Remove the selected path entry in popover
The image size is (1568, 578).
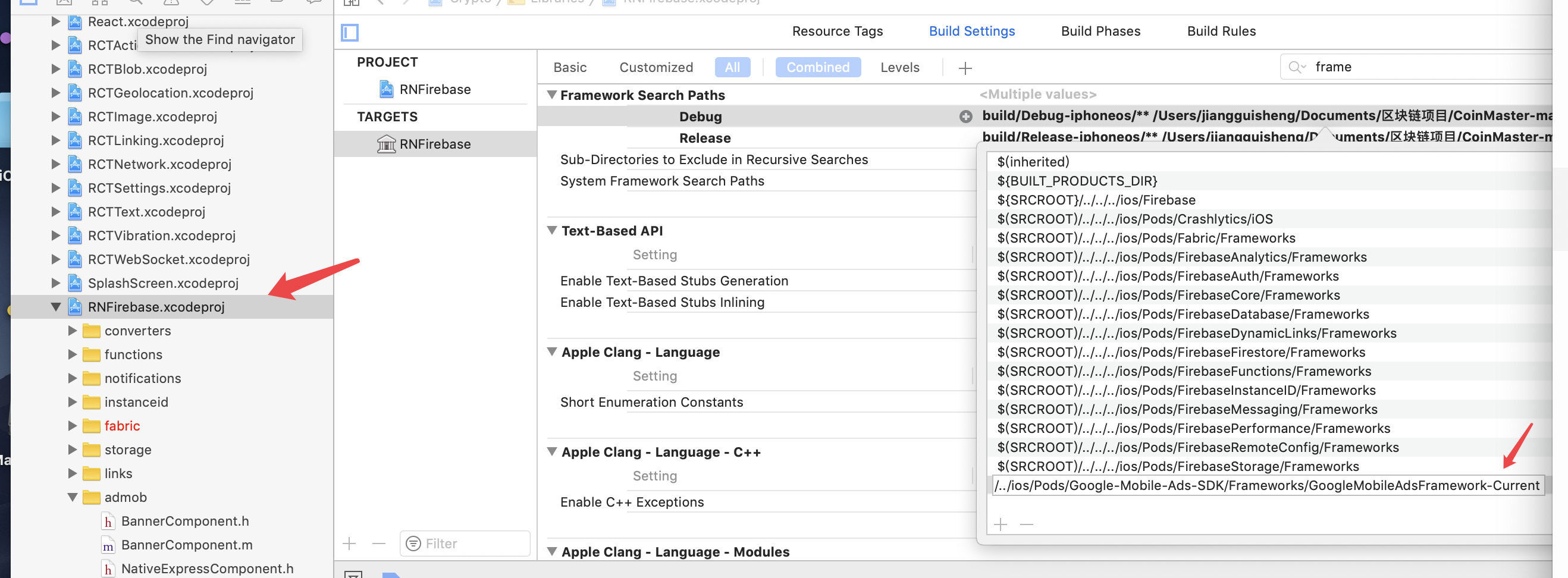coord(1027,524)
